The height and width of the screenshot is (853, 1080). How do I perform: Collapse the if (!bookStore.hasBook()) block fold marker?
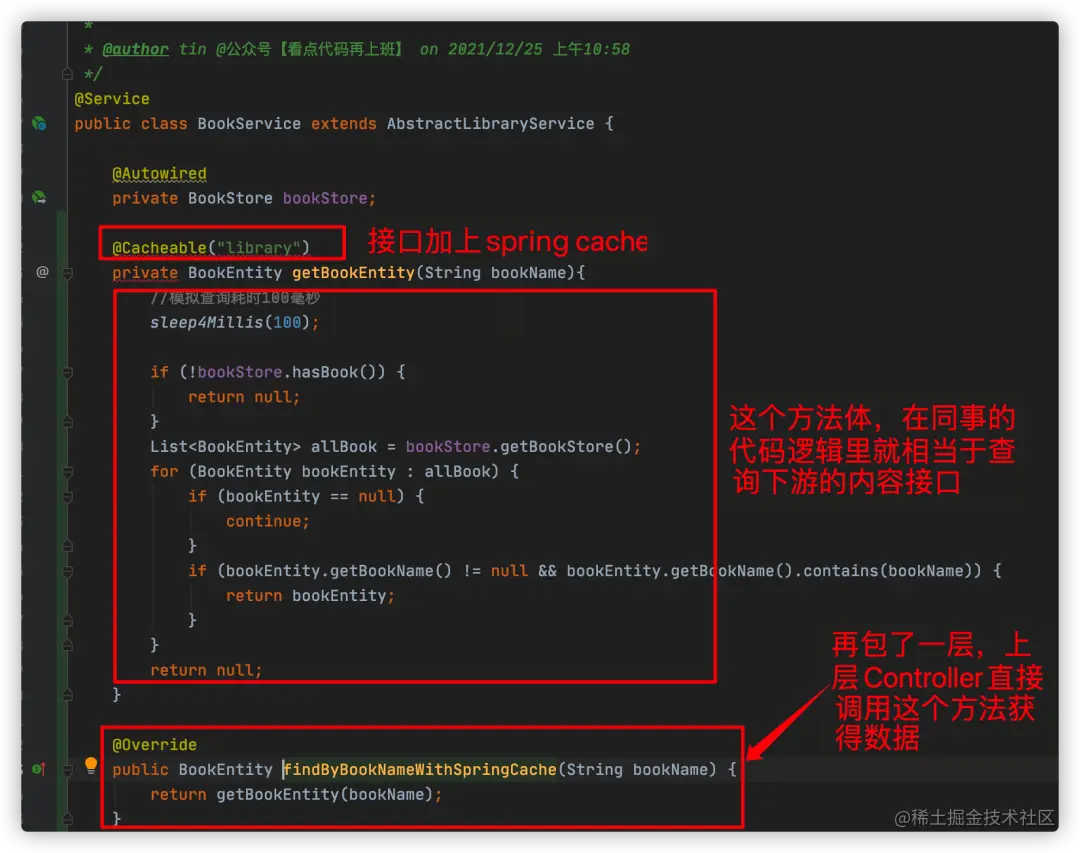pyautogui.click(x=68, y=373)
